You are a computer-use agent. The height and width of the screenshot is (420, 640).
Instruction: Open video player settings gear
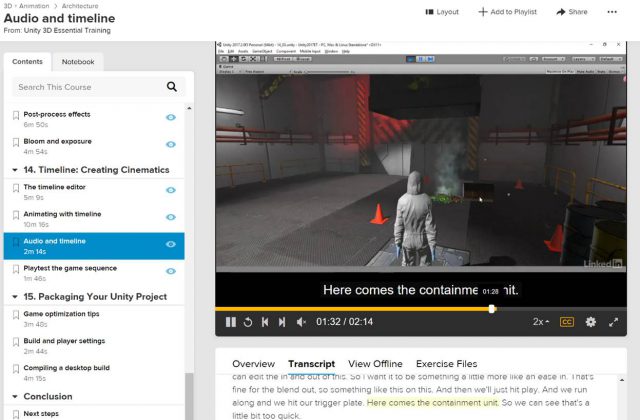[590, 322]
